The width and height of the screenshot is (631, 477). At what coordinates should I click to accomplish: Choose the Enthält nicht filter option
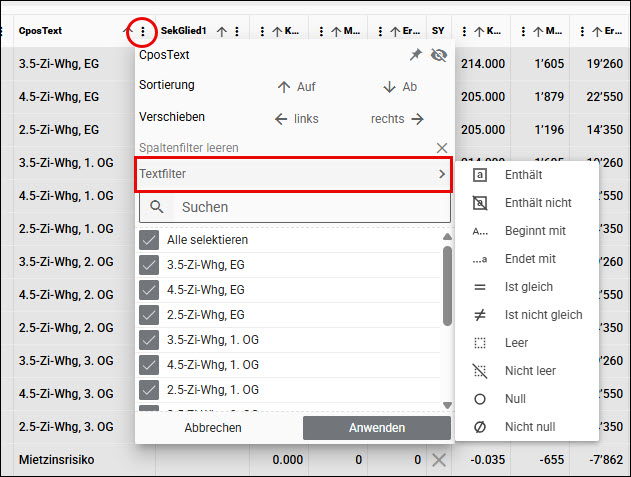pos(527,203)
